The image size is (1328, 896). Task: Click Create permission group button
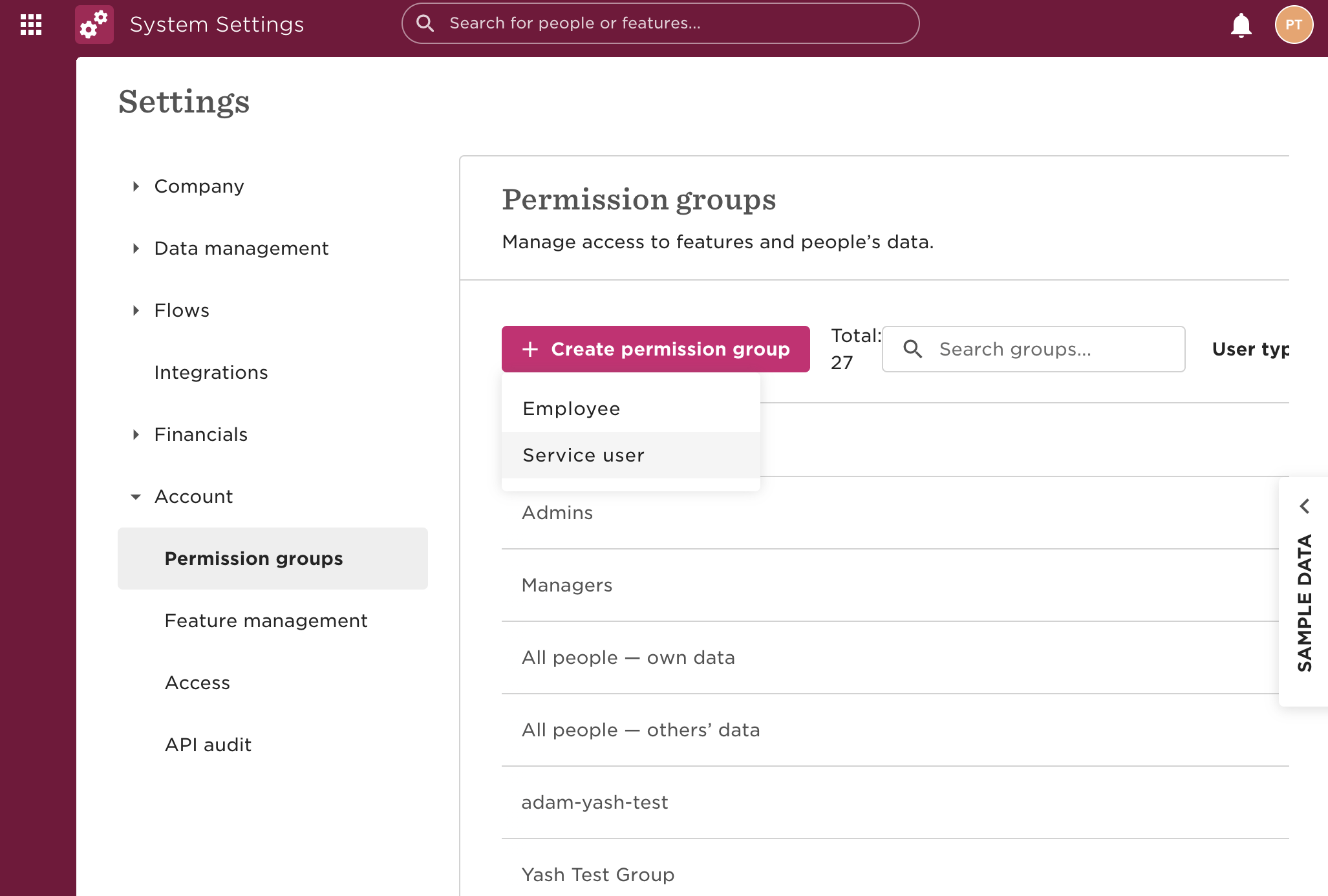[x=656, y=349]
